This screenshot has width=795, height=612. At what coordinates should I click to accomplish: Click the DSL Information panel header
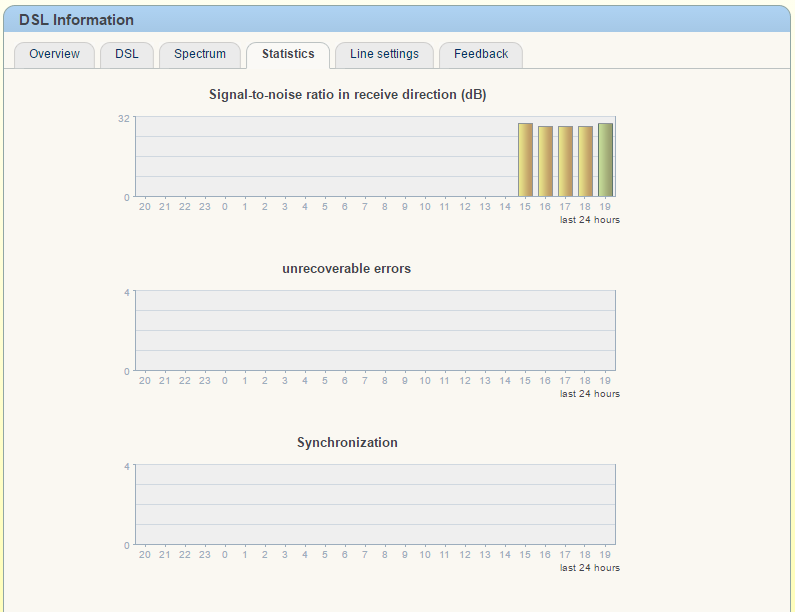[76, 20]
